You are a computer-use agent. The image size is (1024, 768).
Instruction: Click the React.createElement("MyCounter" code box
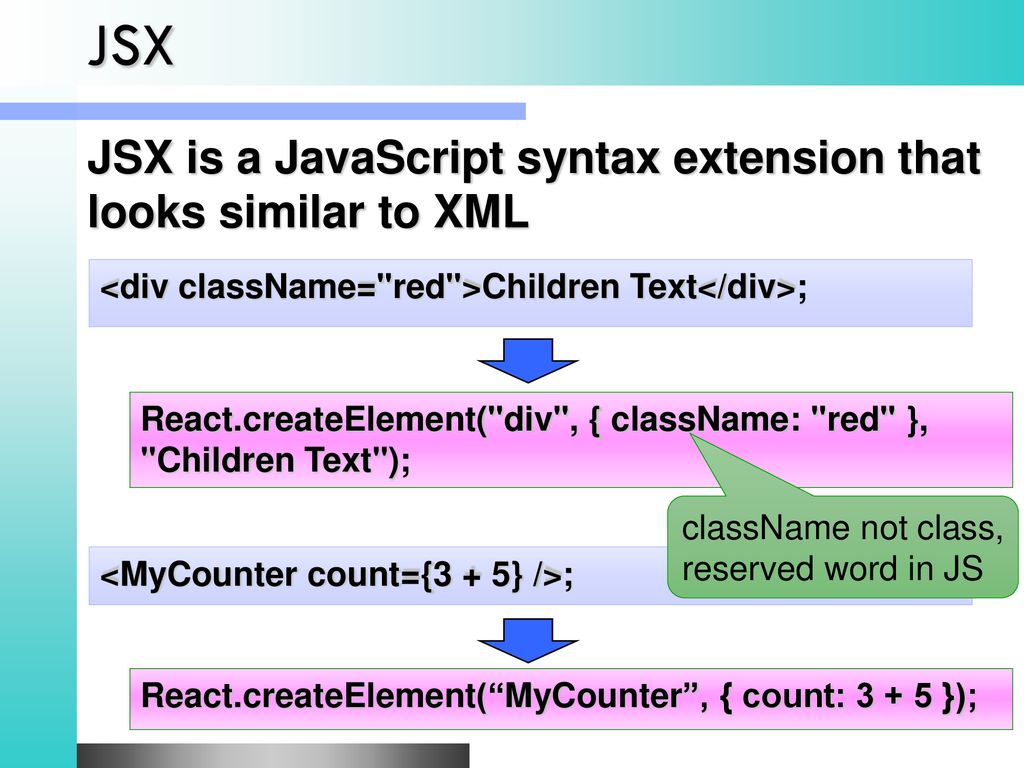tap(571, 698)
